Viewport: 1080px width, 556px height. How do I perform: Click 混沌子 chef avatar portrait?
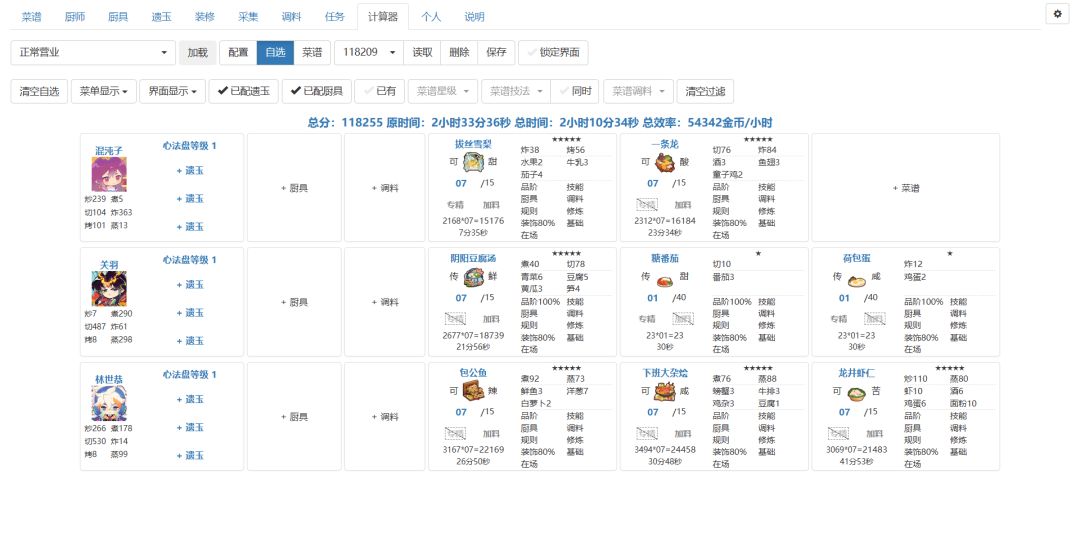click(x=109, y=174)
